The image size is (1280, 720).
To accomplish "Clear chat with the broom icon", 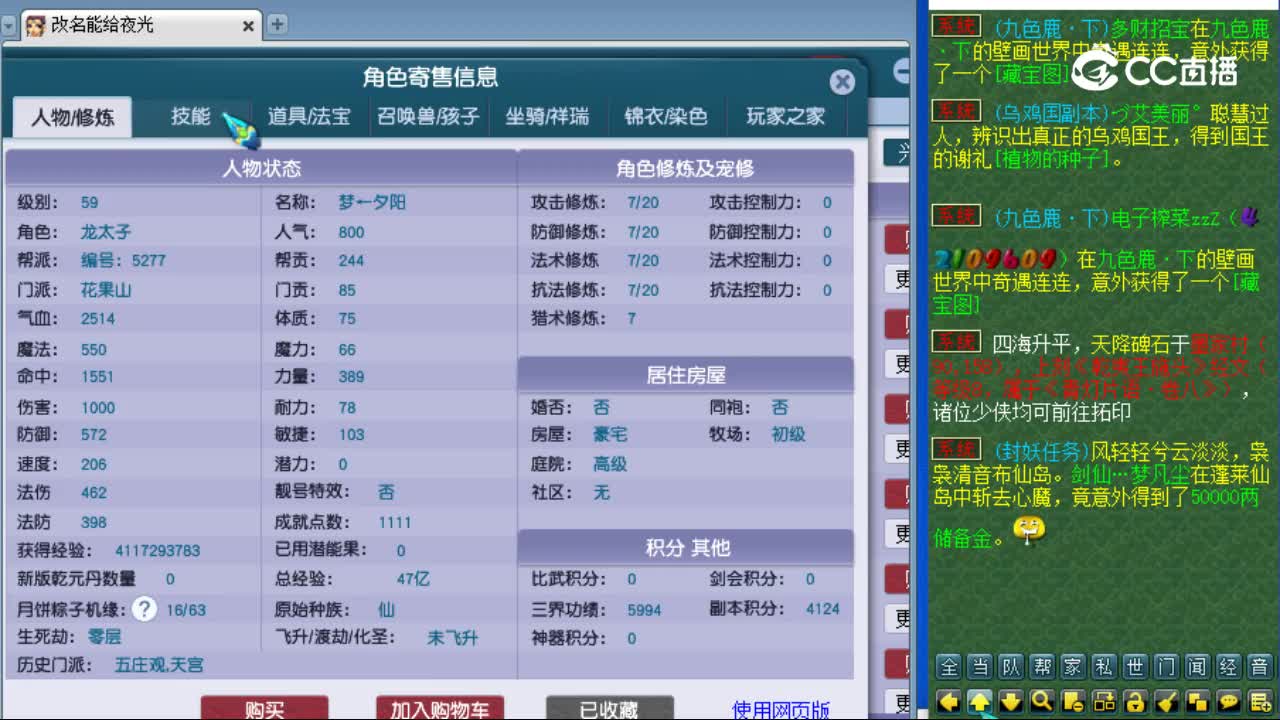I will (1166, 701).
